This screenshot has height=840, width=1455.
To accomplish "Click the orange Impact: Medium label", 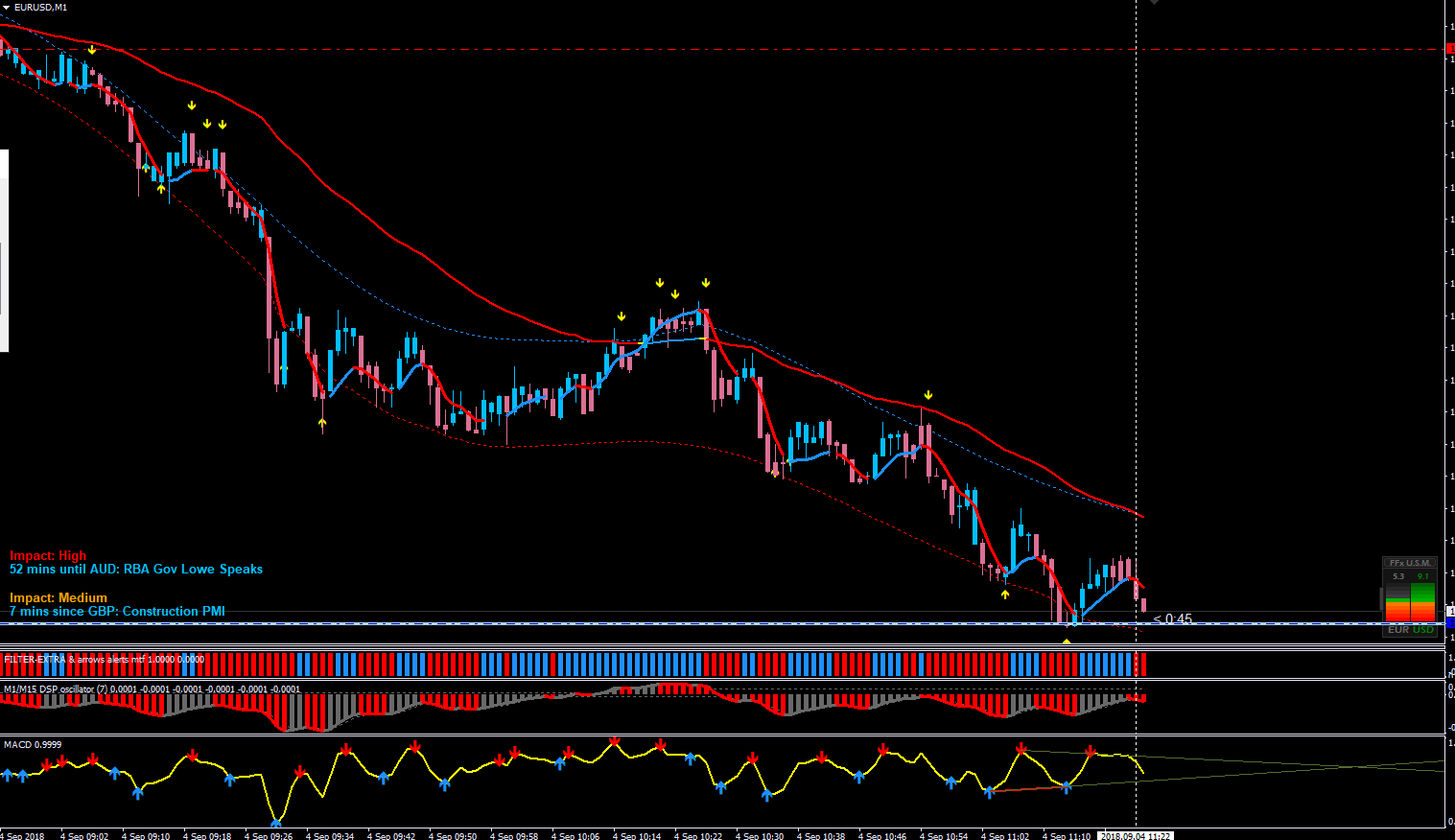I will pos(59,597).
